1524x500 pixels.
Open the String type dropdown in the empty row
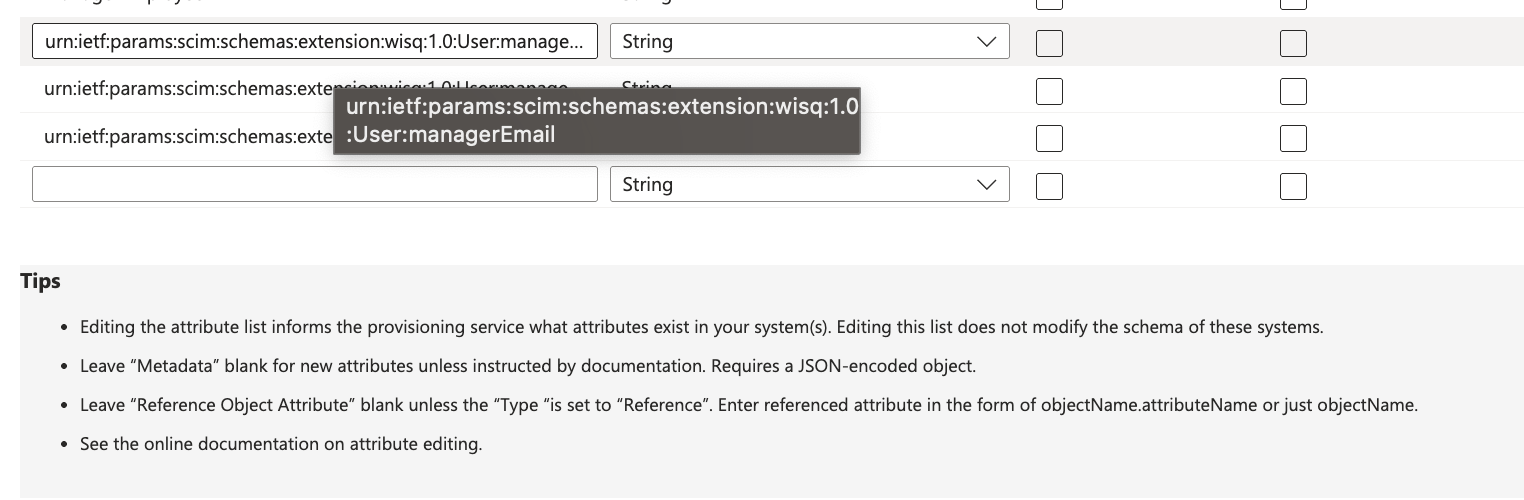pos(808,184)
